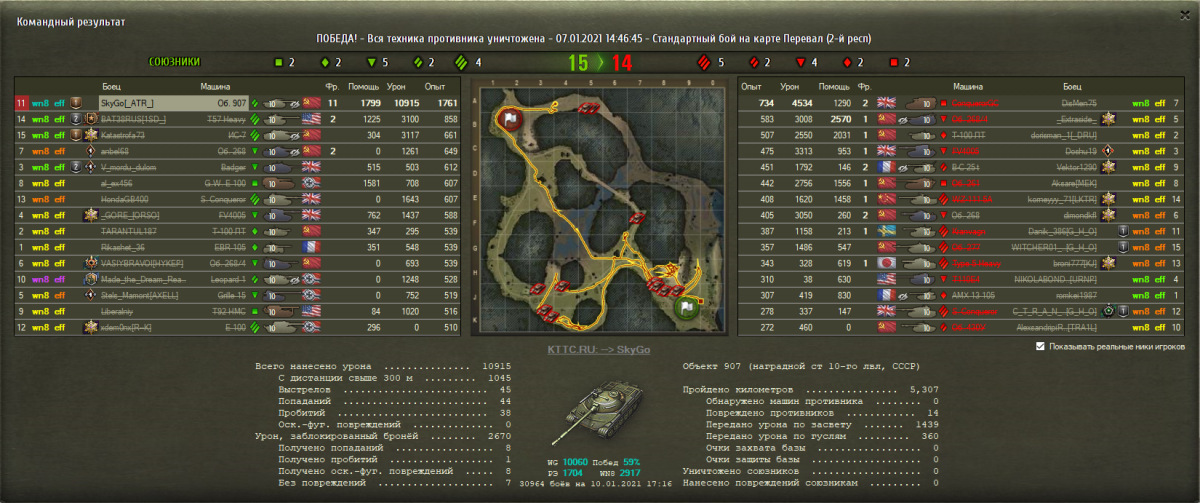Sort enemy table by 'Опыт' column header
The width and height of the screenshot is (1200, 503).
coord(752,87)
